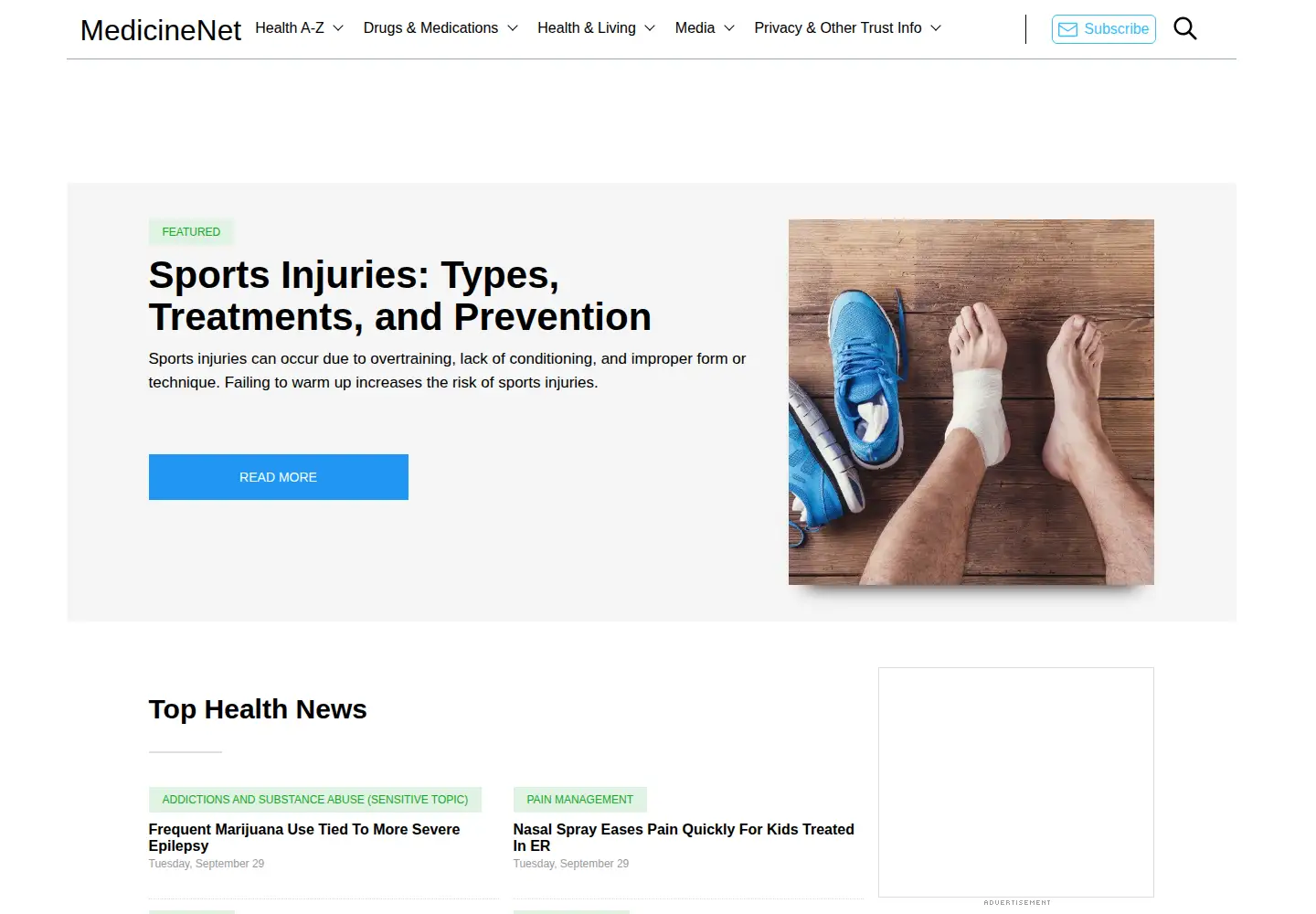Click the advertisement box beside Top Health News
Viewport: 1316px width, 914px height.
pos(1016,782)
